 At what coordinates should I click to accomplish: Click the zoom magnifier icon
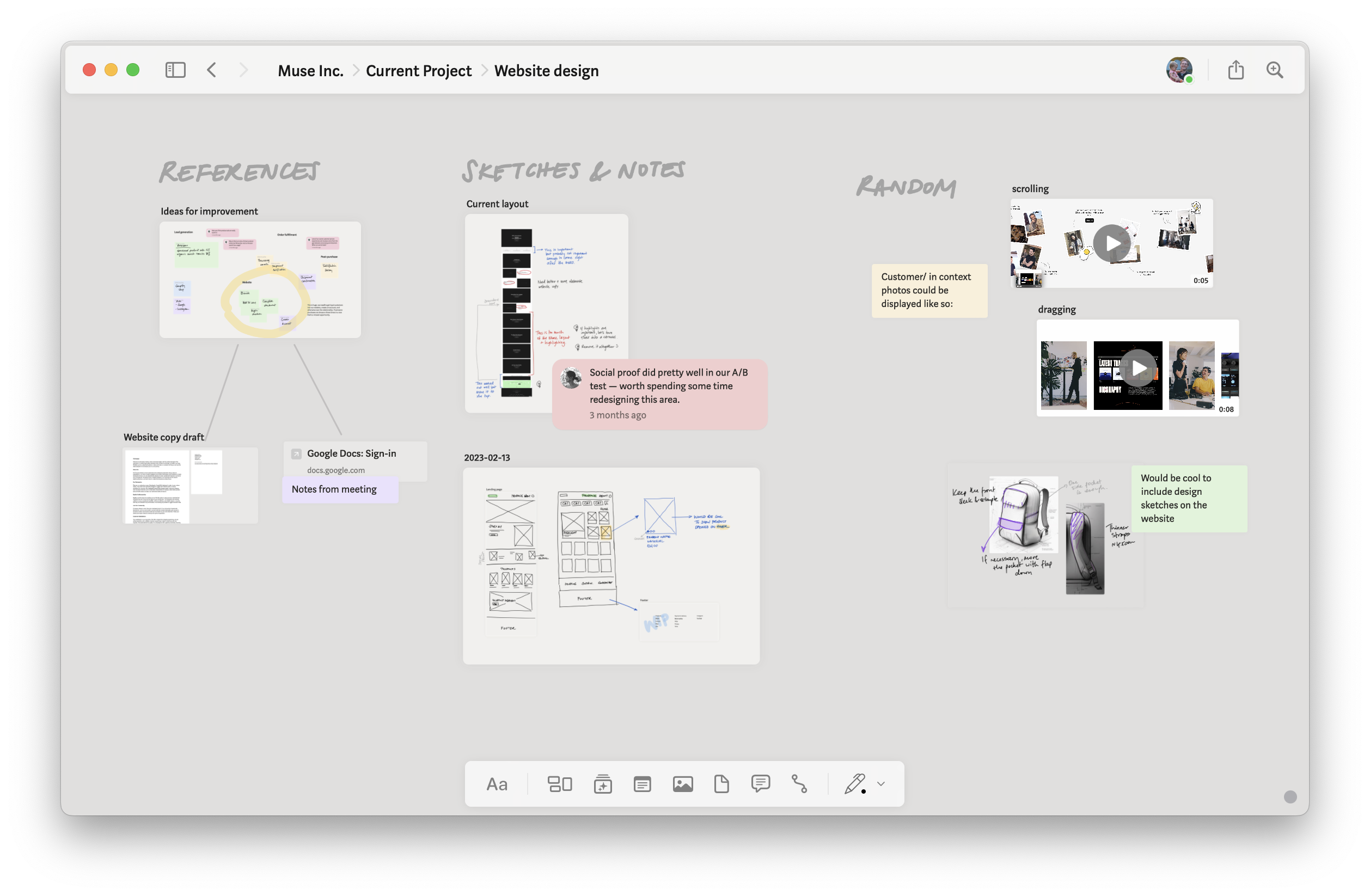1275,70
